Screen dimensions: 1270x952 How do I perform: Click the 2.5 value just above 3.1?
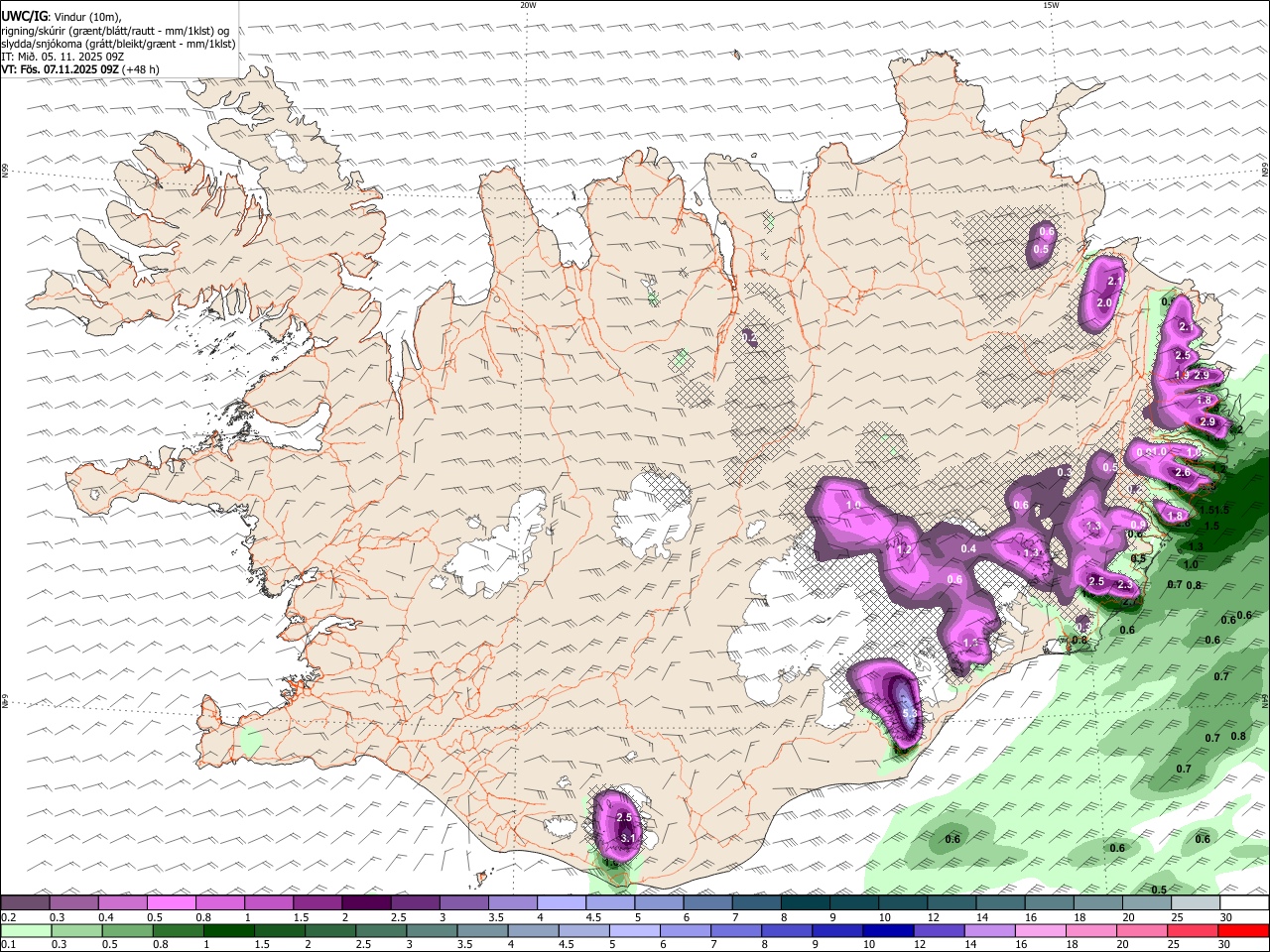pyautogui.click(x=624, y=817)
